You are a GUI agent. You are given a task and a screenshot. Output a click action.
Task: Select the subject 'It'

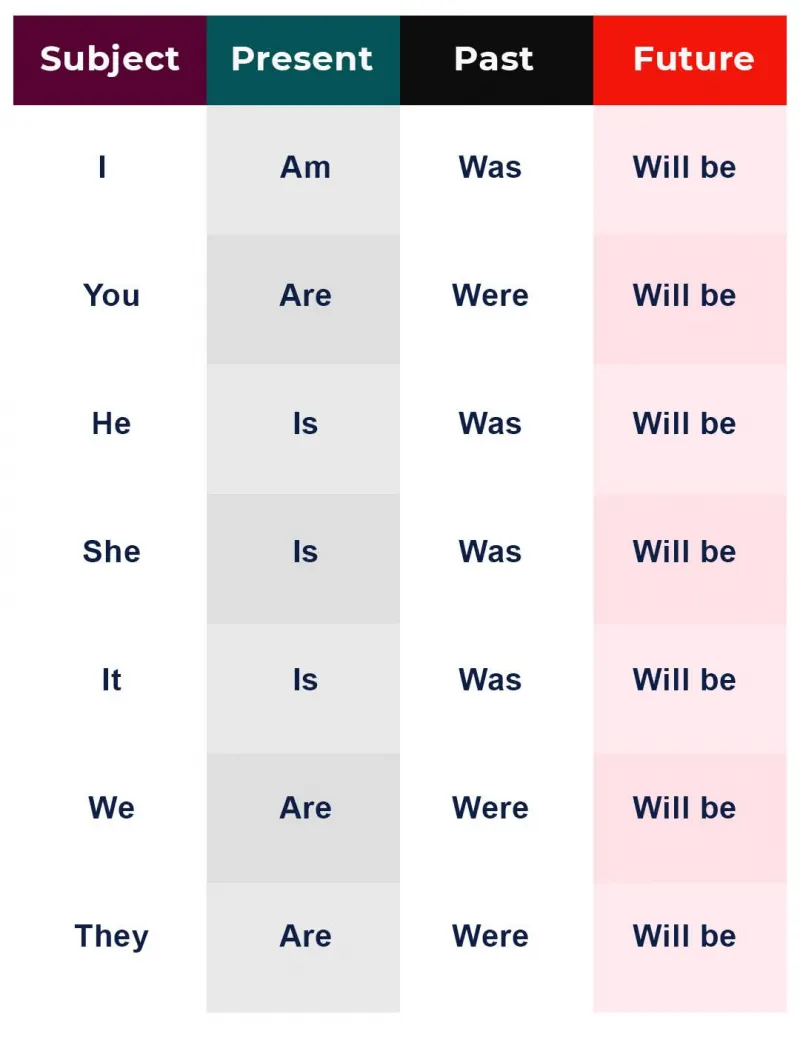click(x=111, y=680)
